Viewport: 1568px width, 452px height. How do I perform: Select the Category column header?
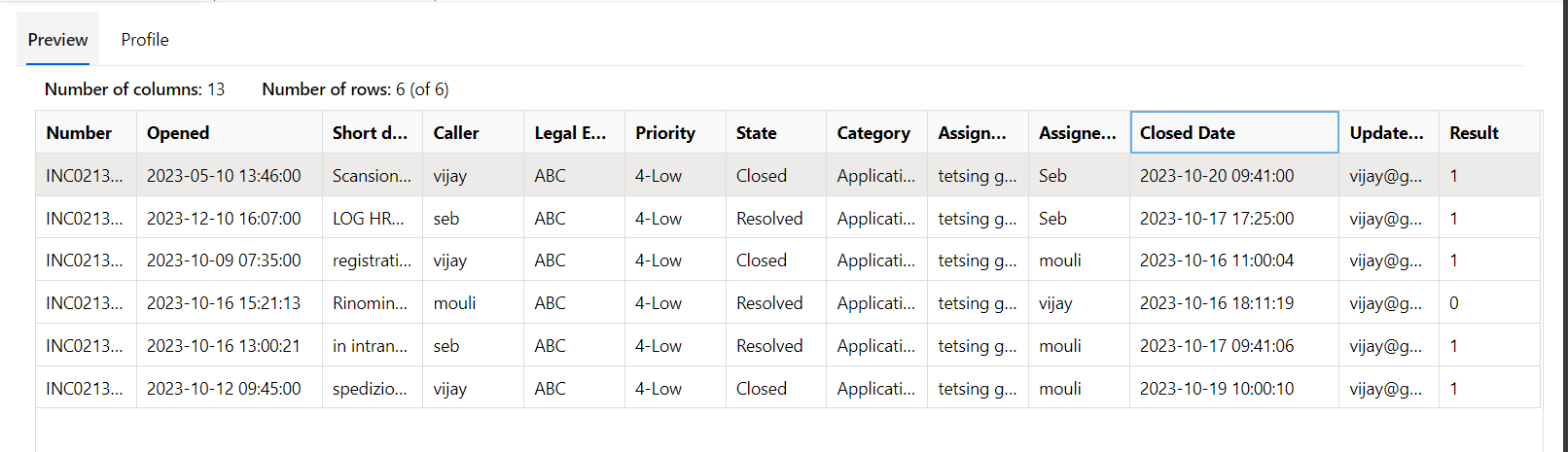877,132
